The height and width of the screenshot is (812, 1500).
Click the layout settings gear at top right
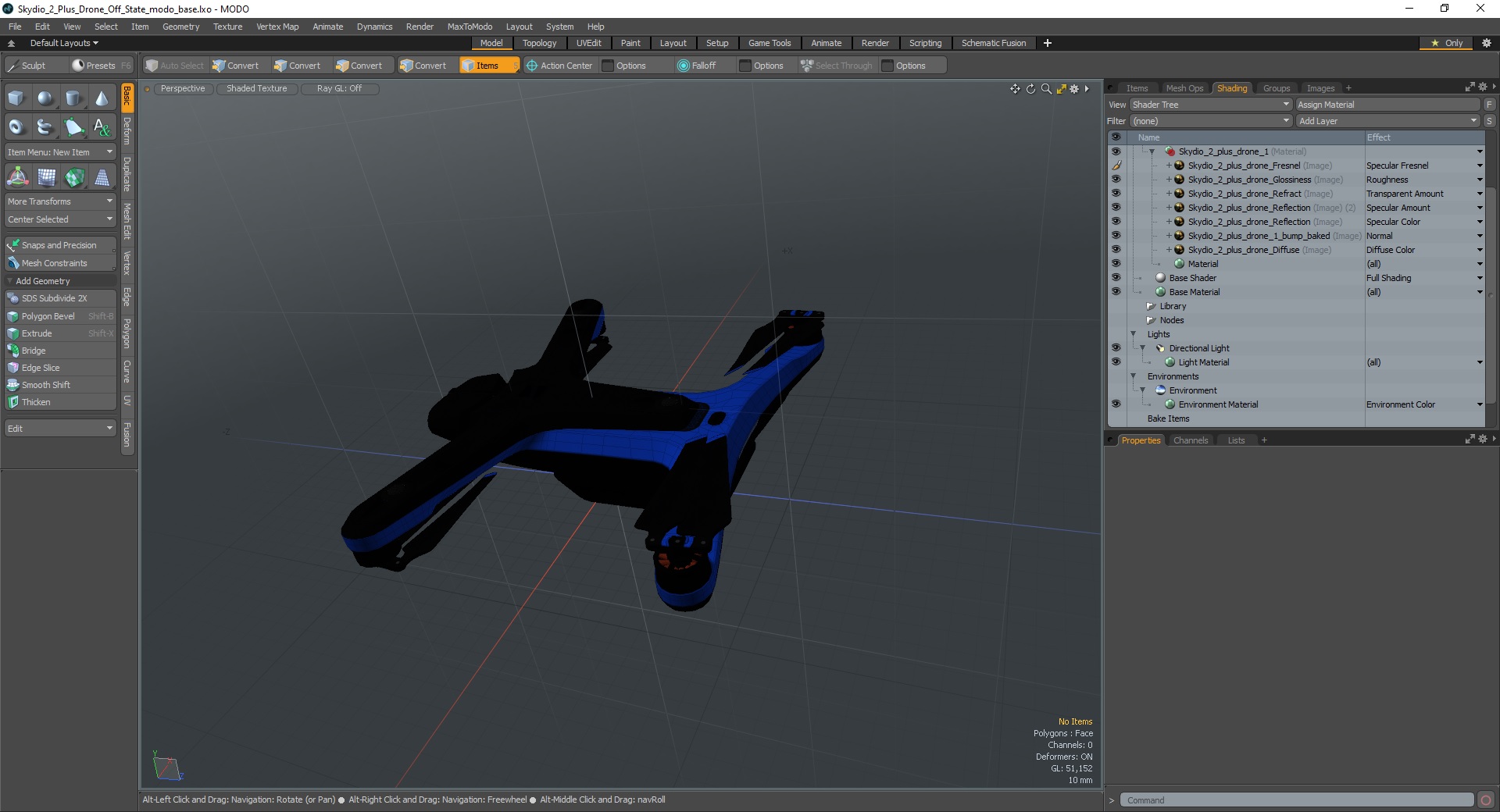pos(1486,43)
